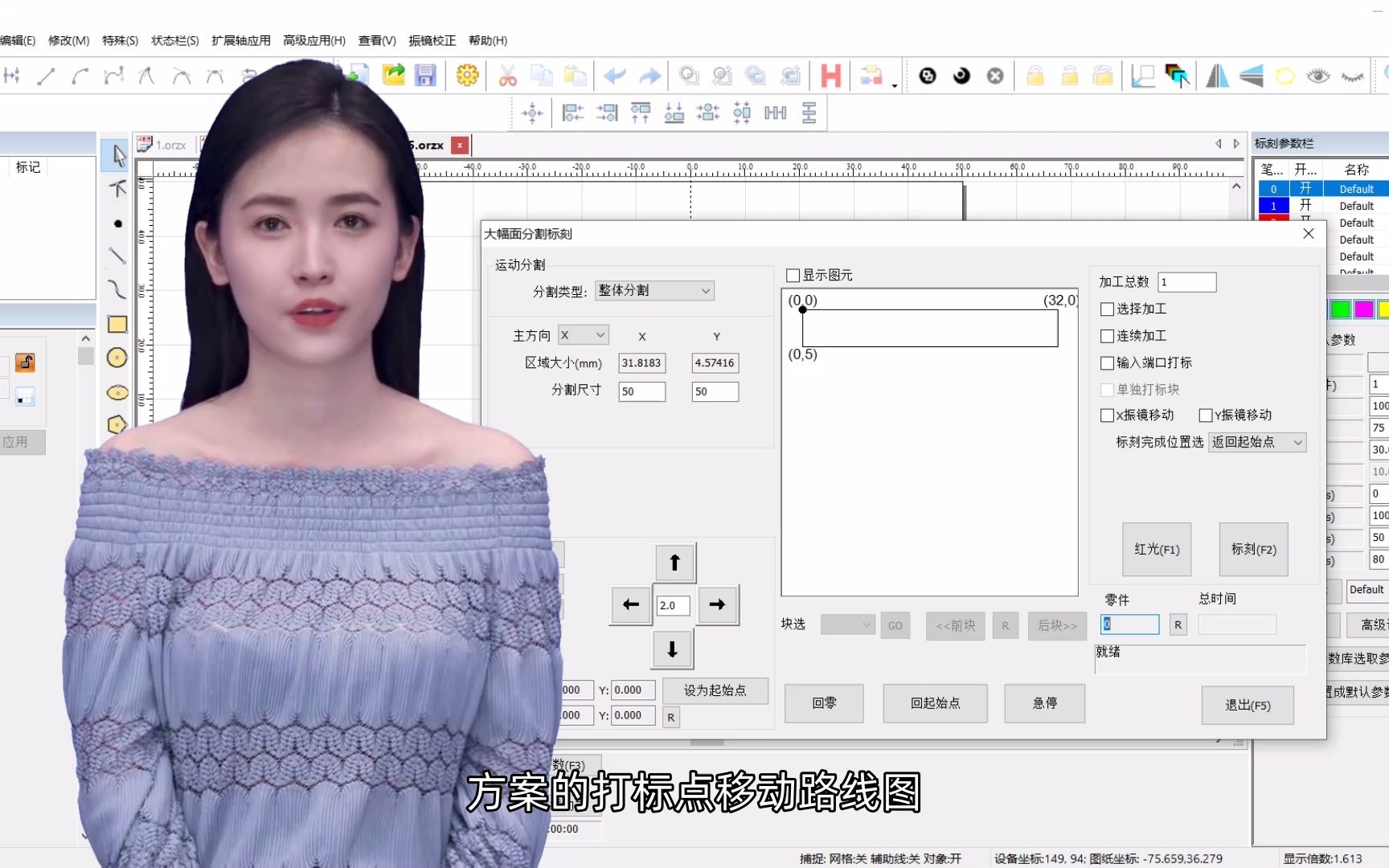Enable the 显示图元 checkbox

coord(793,275)
